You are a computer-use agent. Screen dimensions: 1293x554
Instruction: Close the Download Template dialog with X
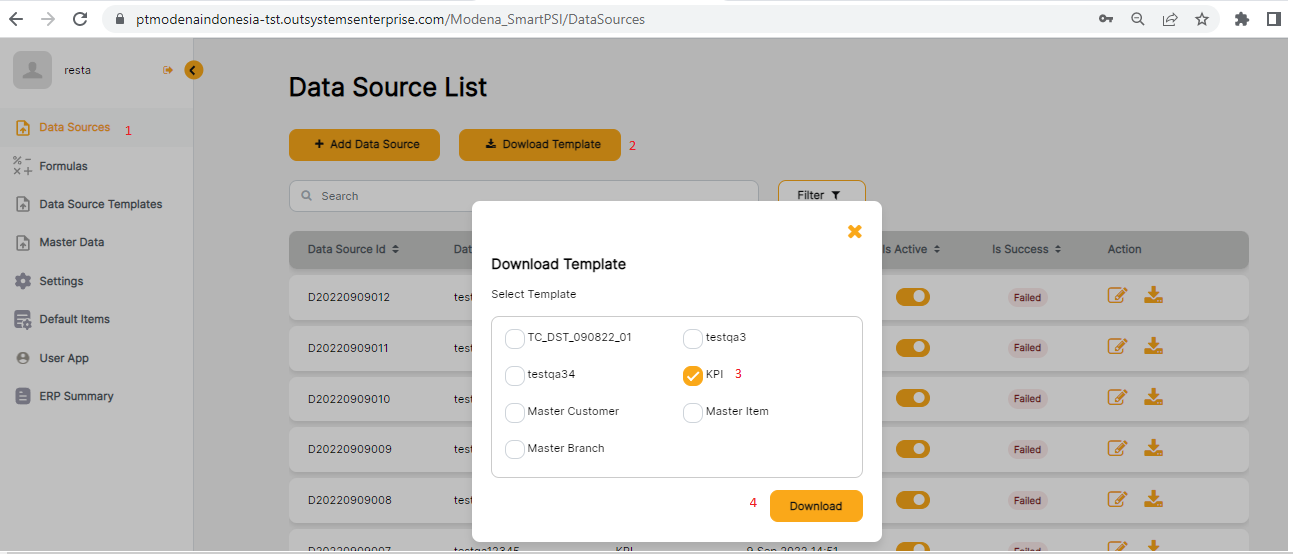point(854,231)
